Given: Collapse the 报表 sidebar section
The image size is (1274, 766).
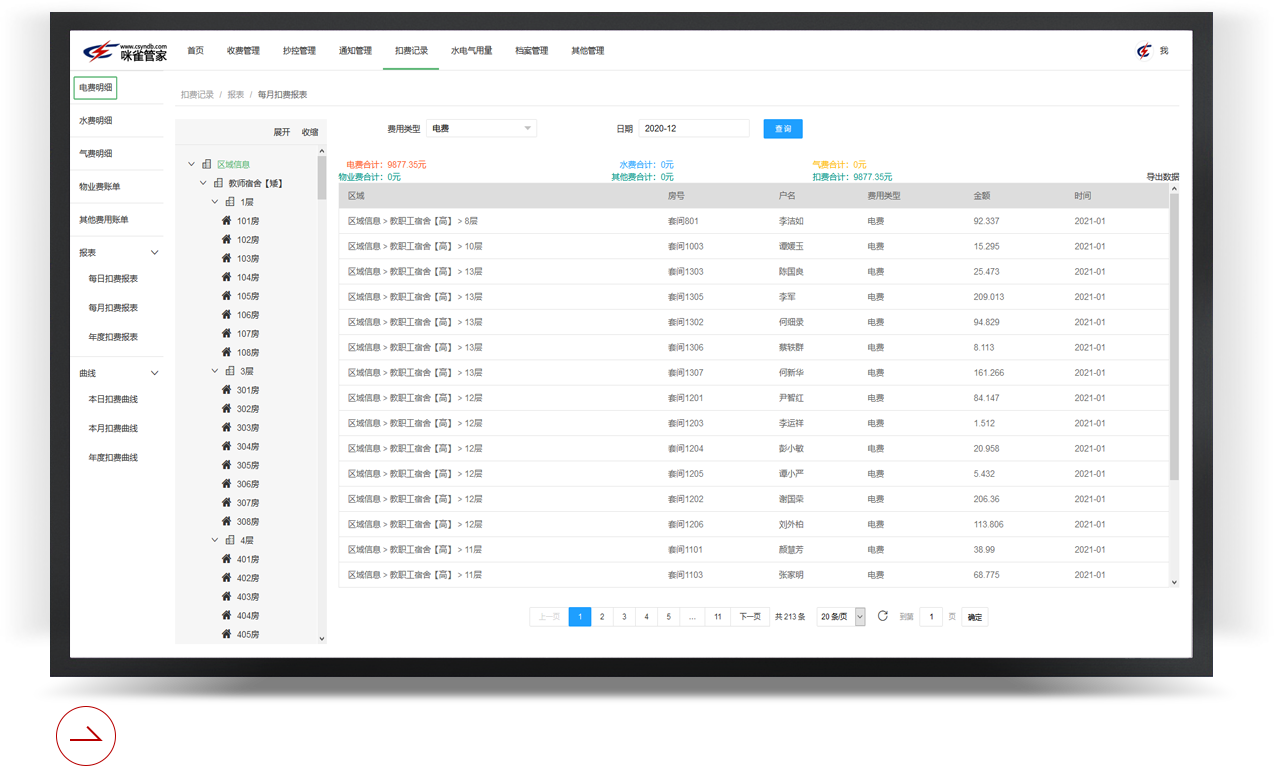Looking at the screenshot, I should [154, 253].
